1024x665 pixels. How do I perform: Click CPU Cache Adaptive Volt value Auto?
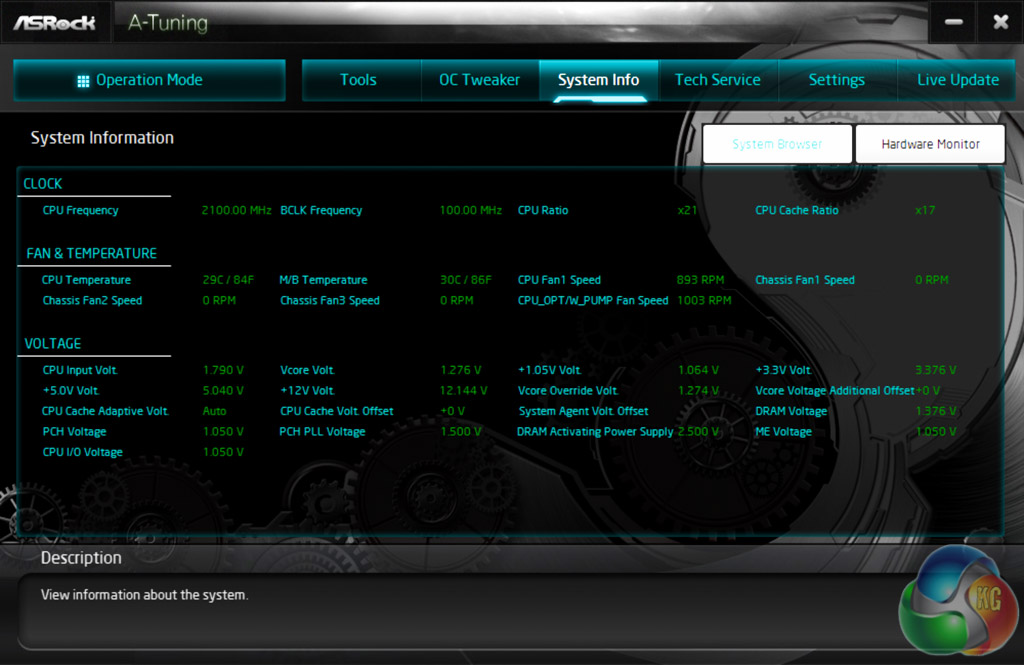pos(214,411)
